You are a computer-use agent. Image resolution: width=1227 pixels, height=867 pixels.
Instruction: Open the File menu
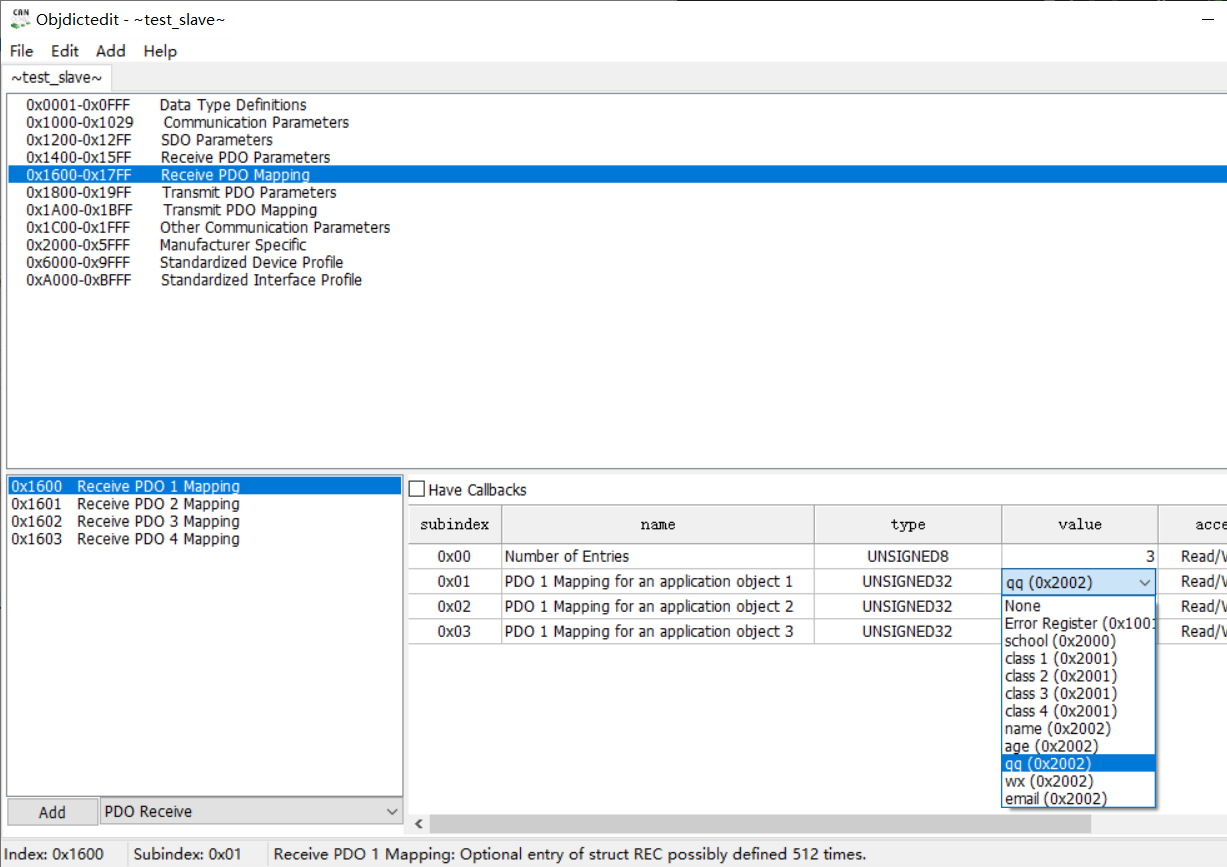point(21,51)
